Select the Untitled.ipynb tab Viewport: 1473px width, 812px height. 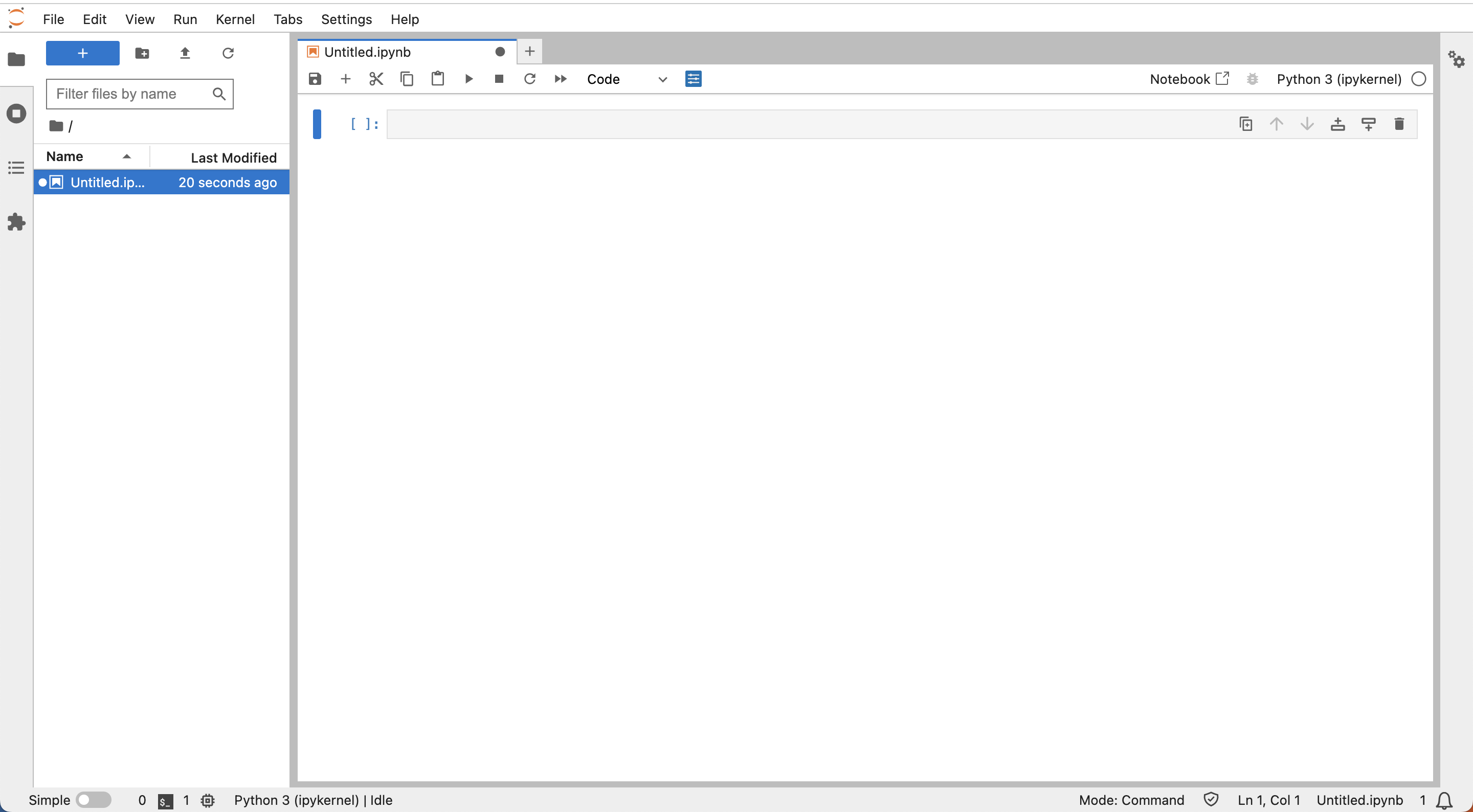point(367,52)
